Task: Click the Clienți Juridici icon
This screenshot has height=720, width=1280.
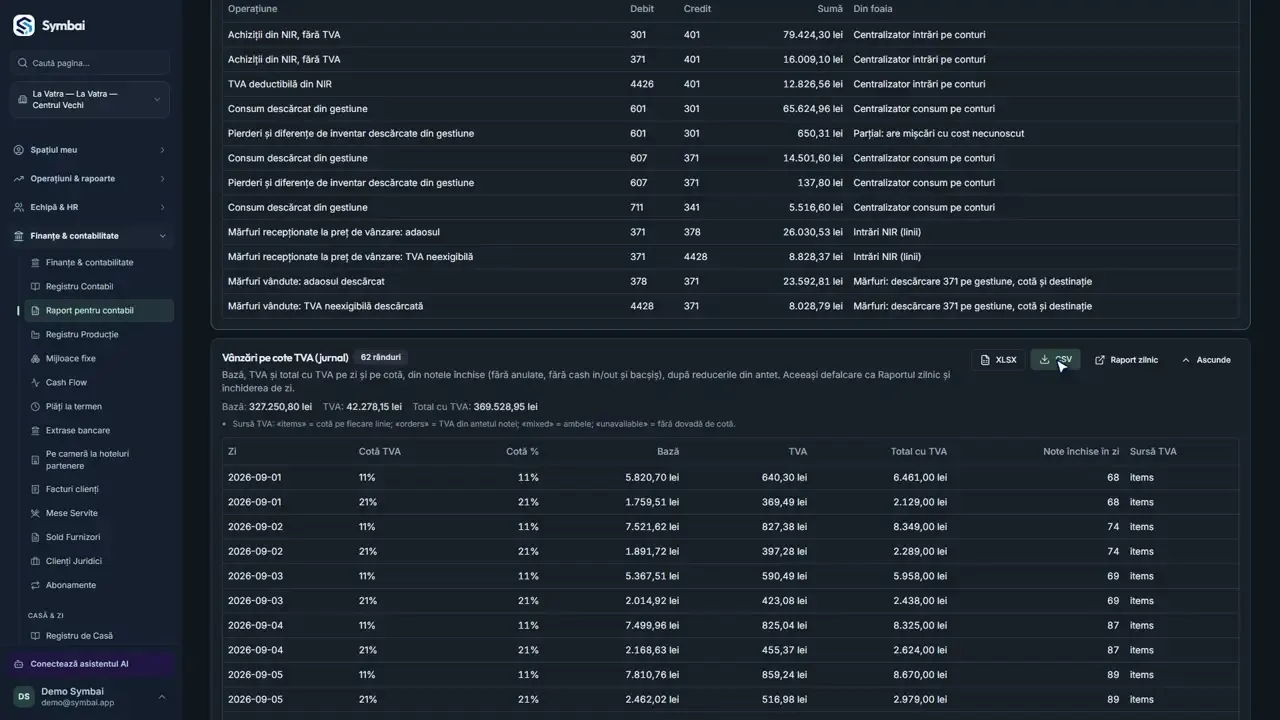Action: click(x=36, y=561)
